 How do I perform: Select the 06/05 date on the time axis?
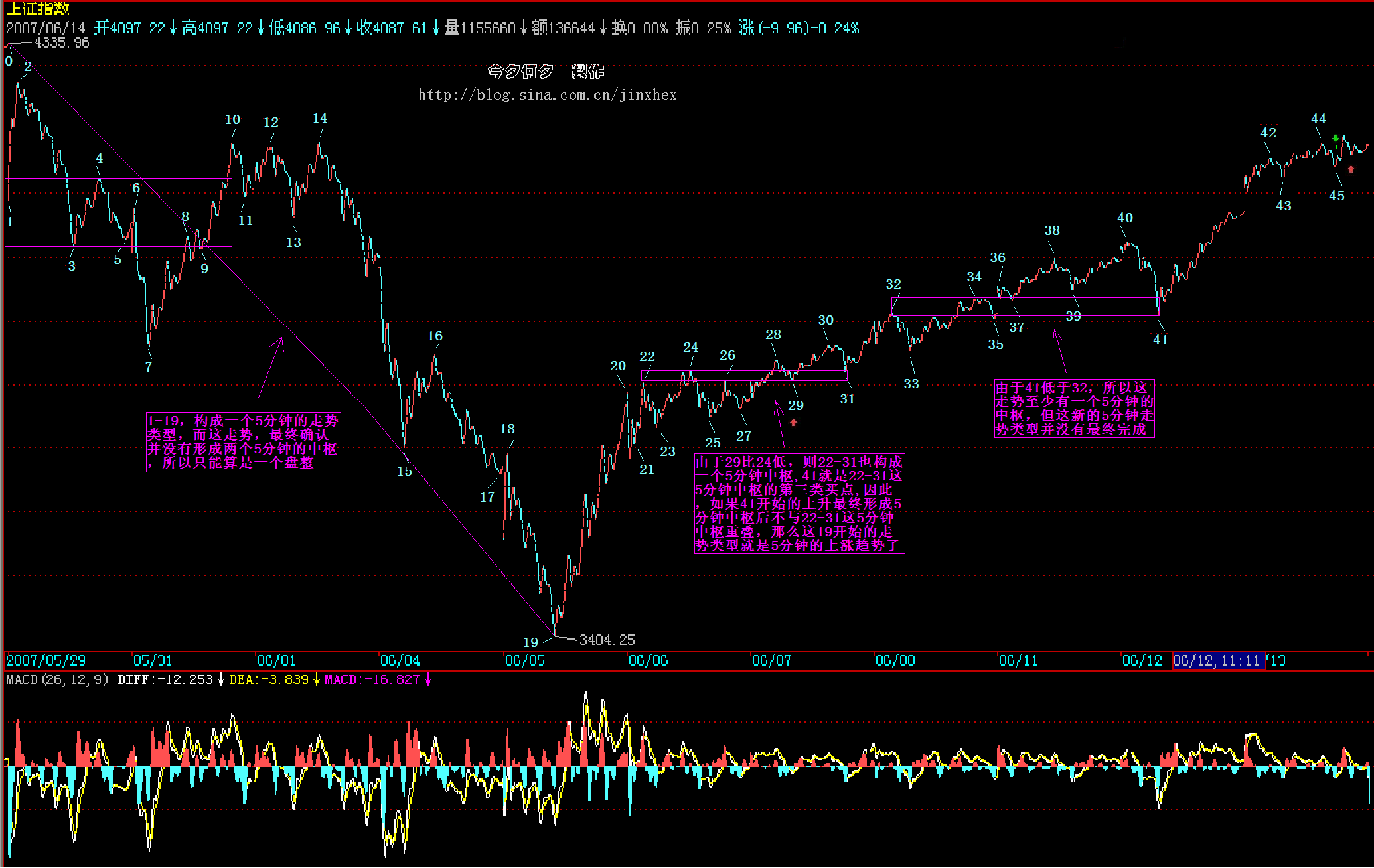pos(524,661)
